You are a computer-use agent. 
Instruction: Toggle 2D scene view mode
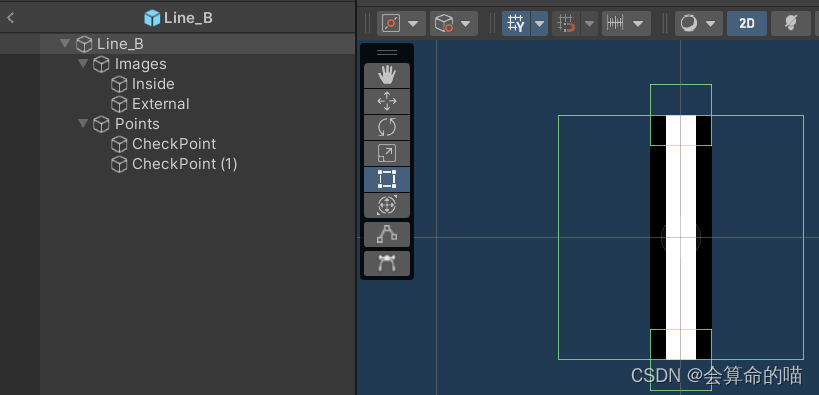tap(747, 24)
